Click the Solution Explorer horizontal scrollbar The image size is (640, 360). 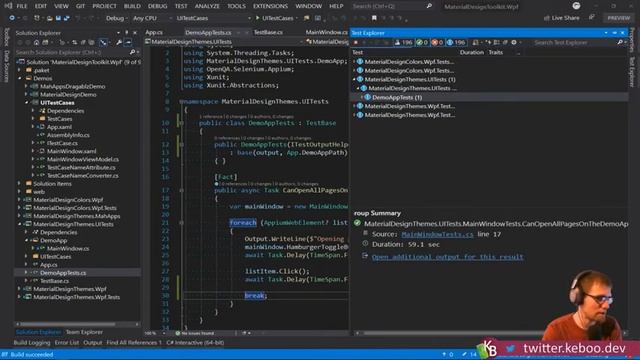point(67,324)
